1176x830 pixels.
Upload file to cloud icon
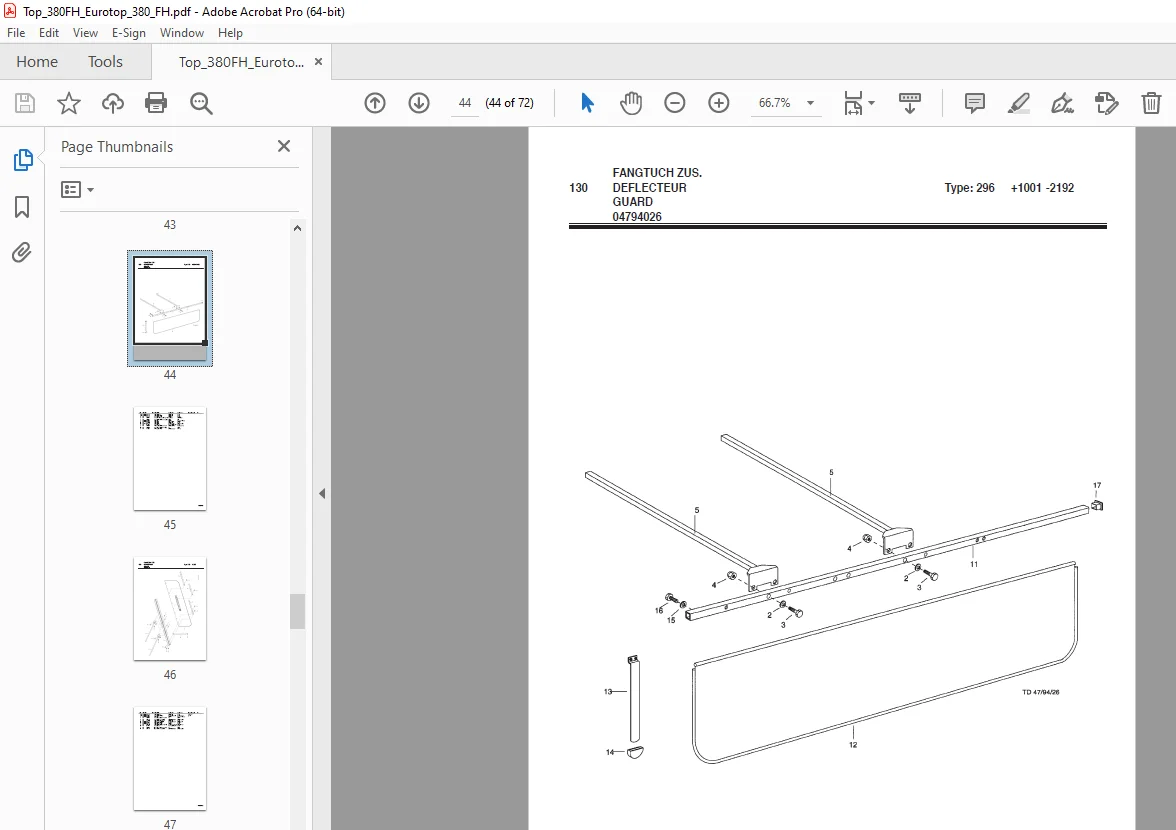(112, 103)
